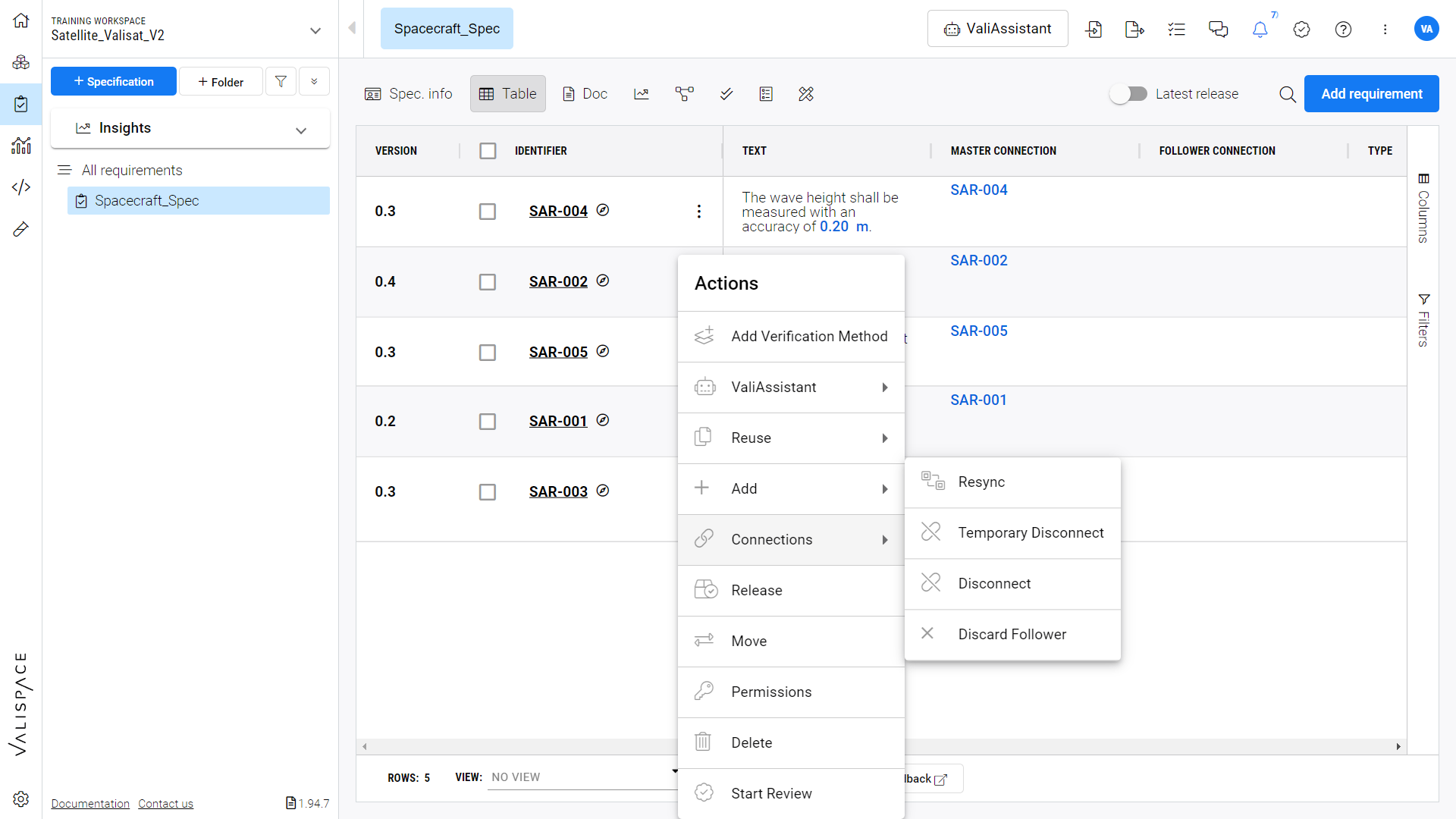Expand the Insights panel chevron
Viewport: 1456px width, 819px height.
(x=301, y=130)
